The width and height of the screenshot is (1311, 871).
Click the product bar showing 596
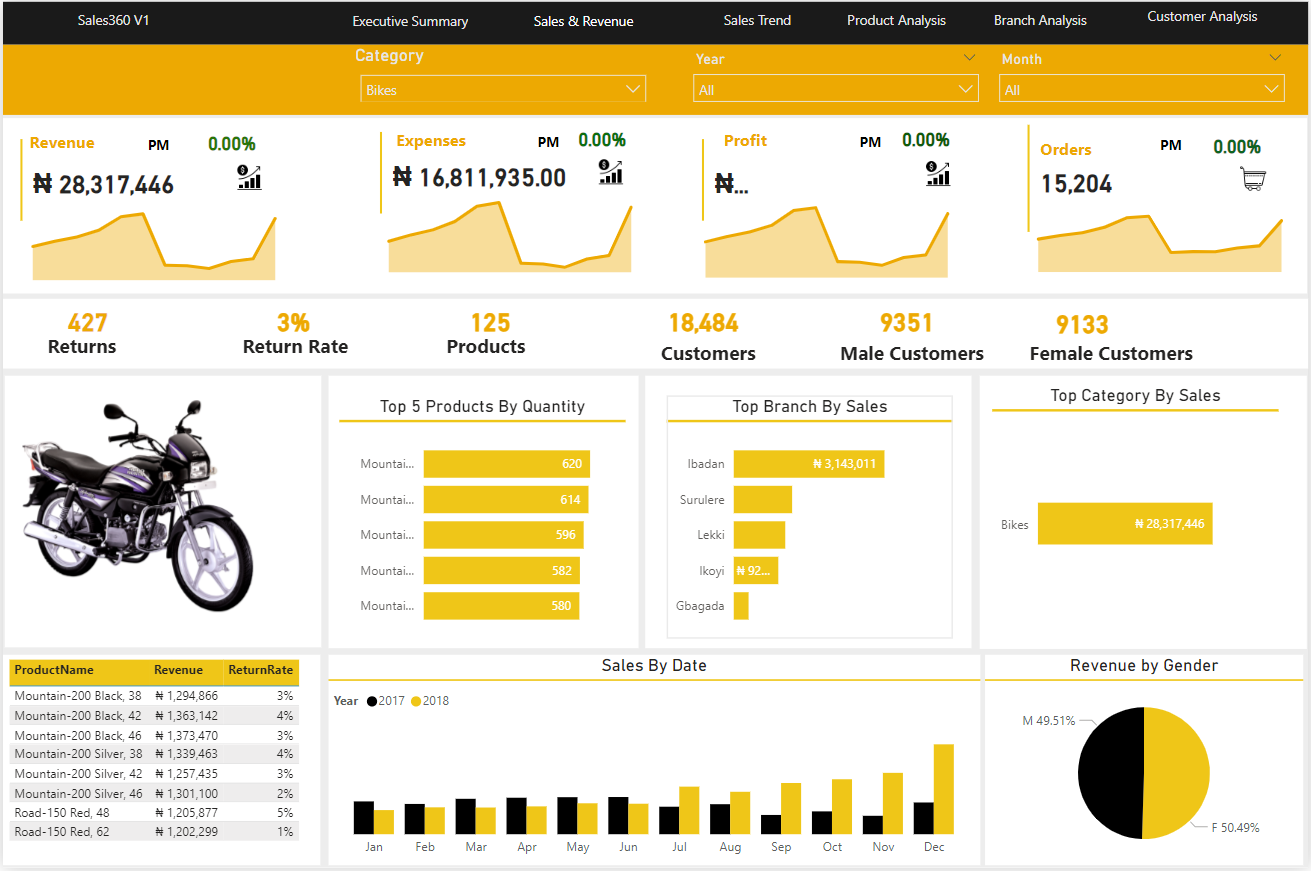pyautogui.click(x=504, y=535)
